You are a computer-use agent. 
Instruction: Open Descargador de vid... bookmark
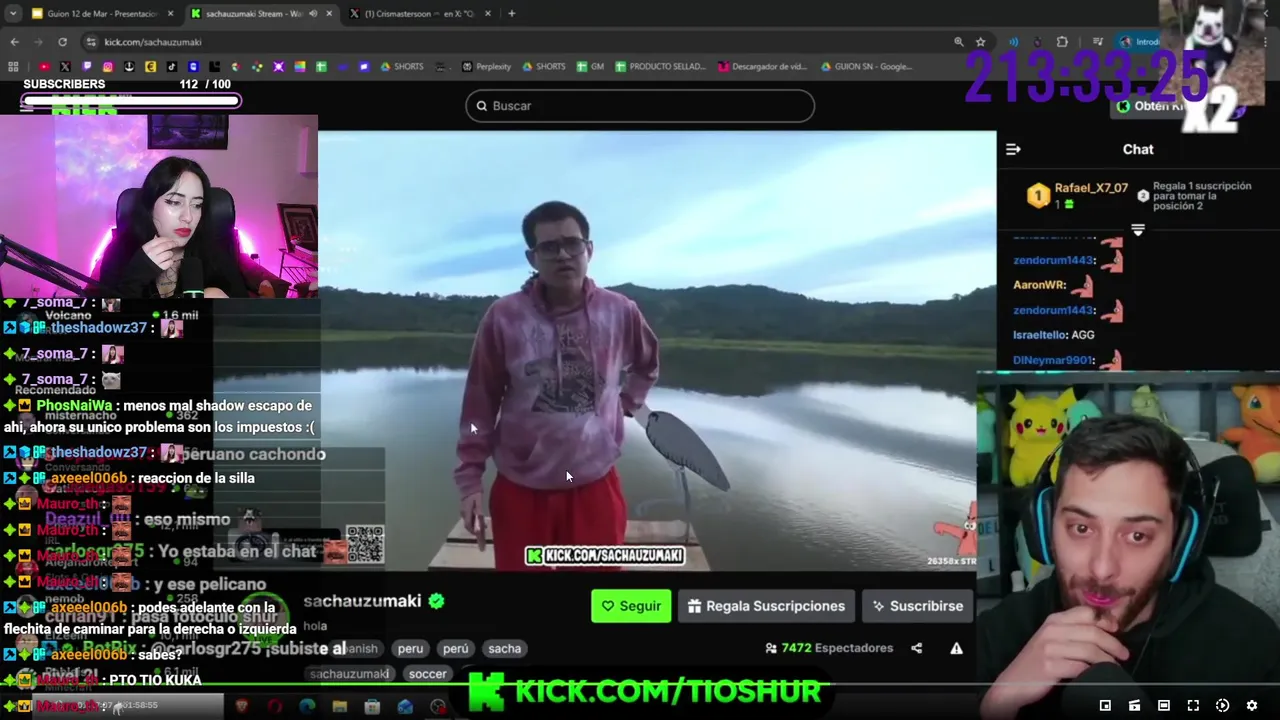[x=762, y=67]
